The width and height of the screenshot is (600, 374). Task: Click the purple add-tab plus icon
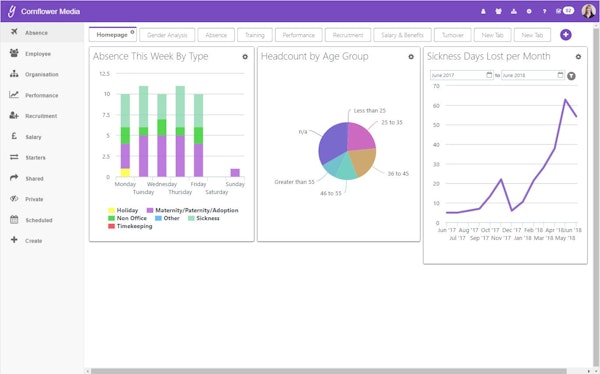(x=566, y=35)
